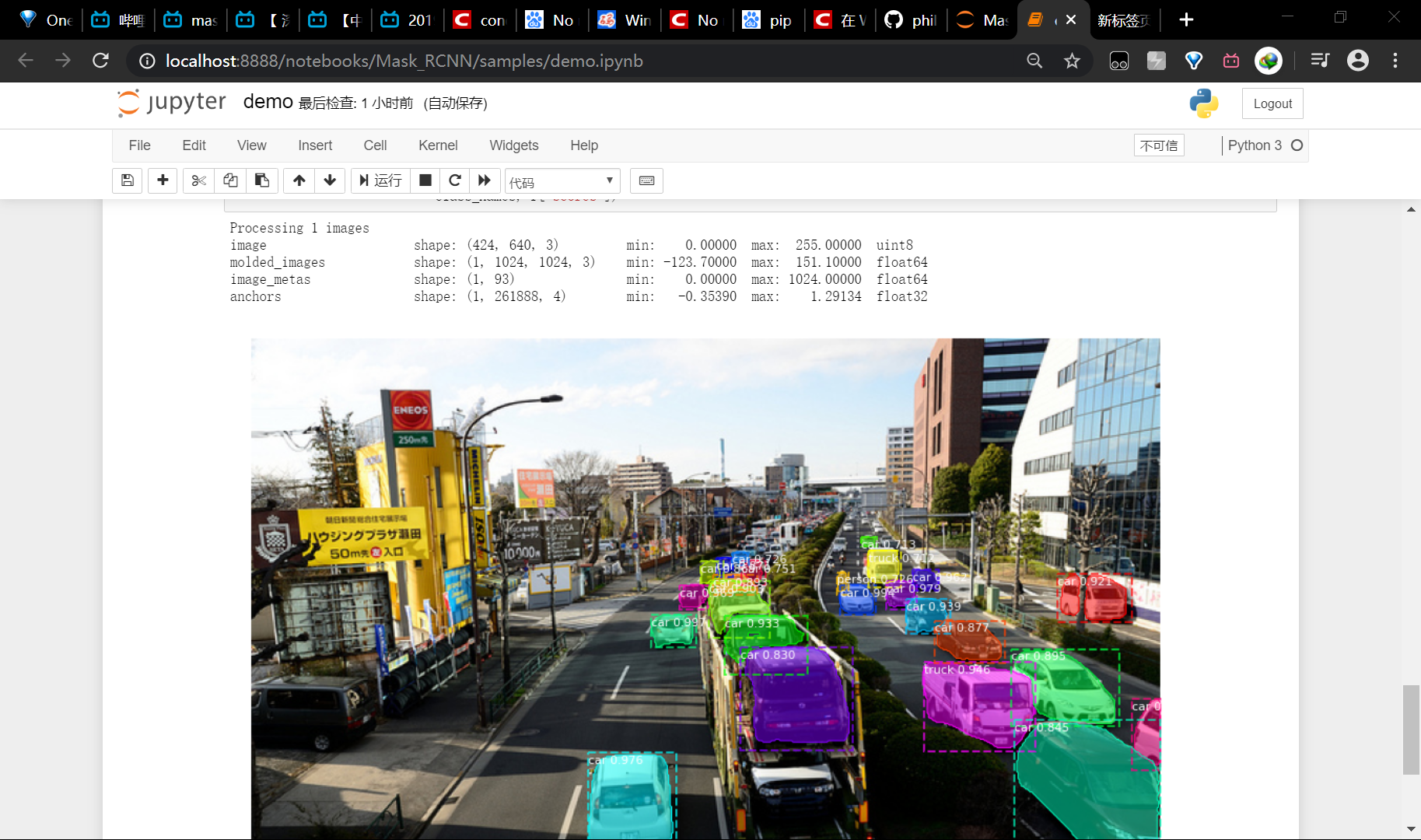Click the 'molded_images' output row
1421x840 pixels.
[579, 262]
